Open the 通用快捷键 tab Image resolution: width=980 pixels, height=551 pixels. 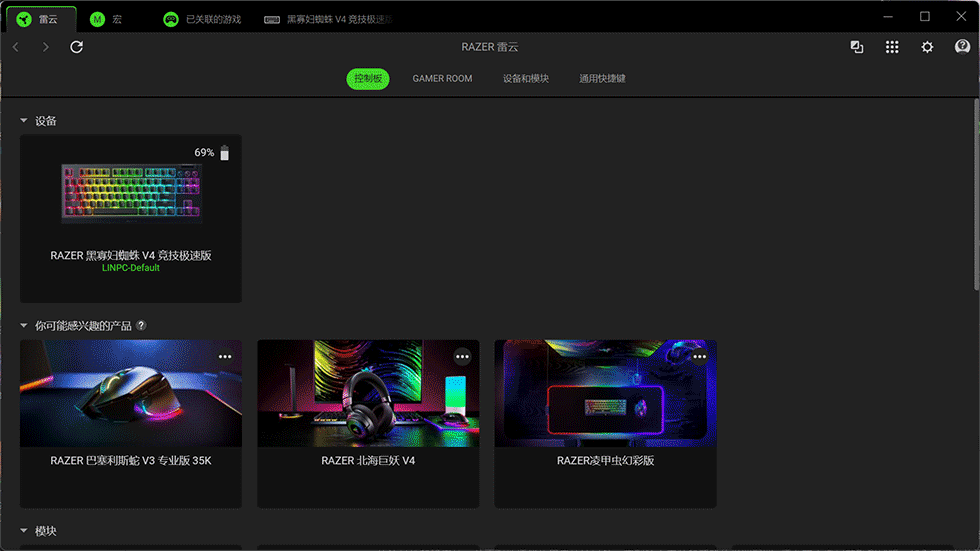(x=602, y=79)
